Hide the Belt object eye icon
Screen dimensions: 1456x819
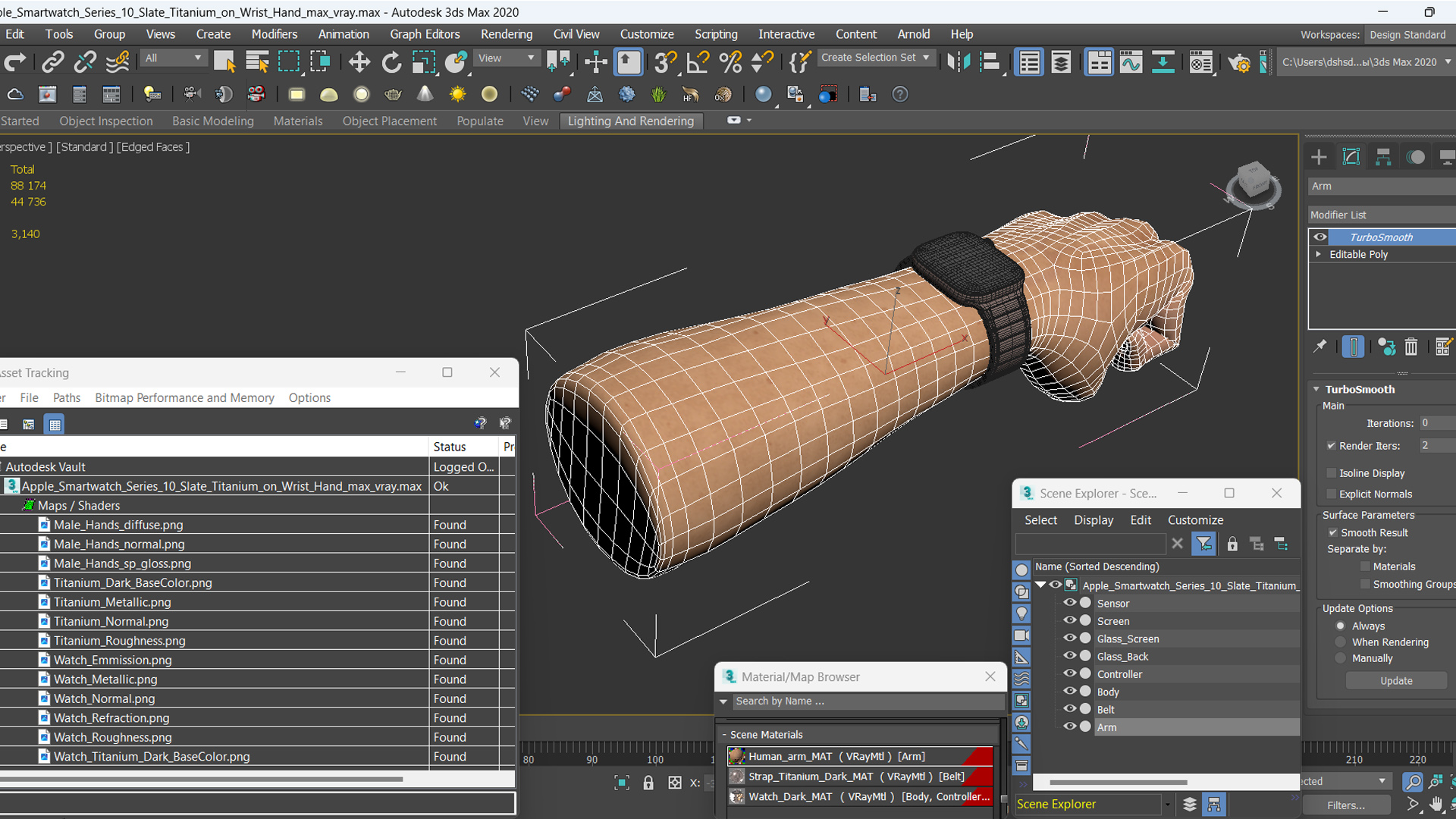(1070, 709)
